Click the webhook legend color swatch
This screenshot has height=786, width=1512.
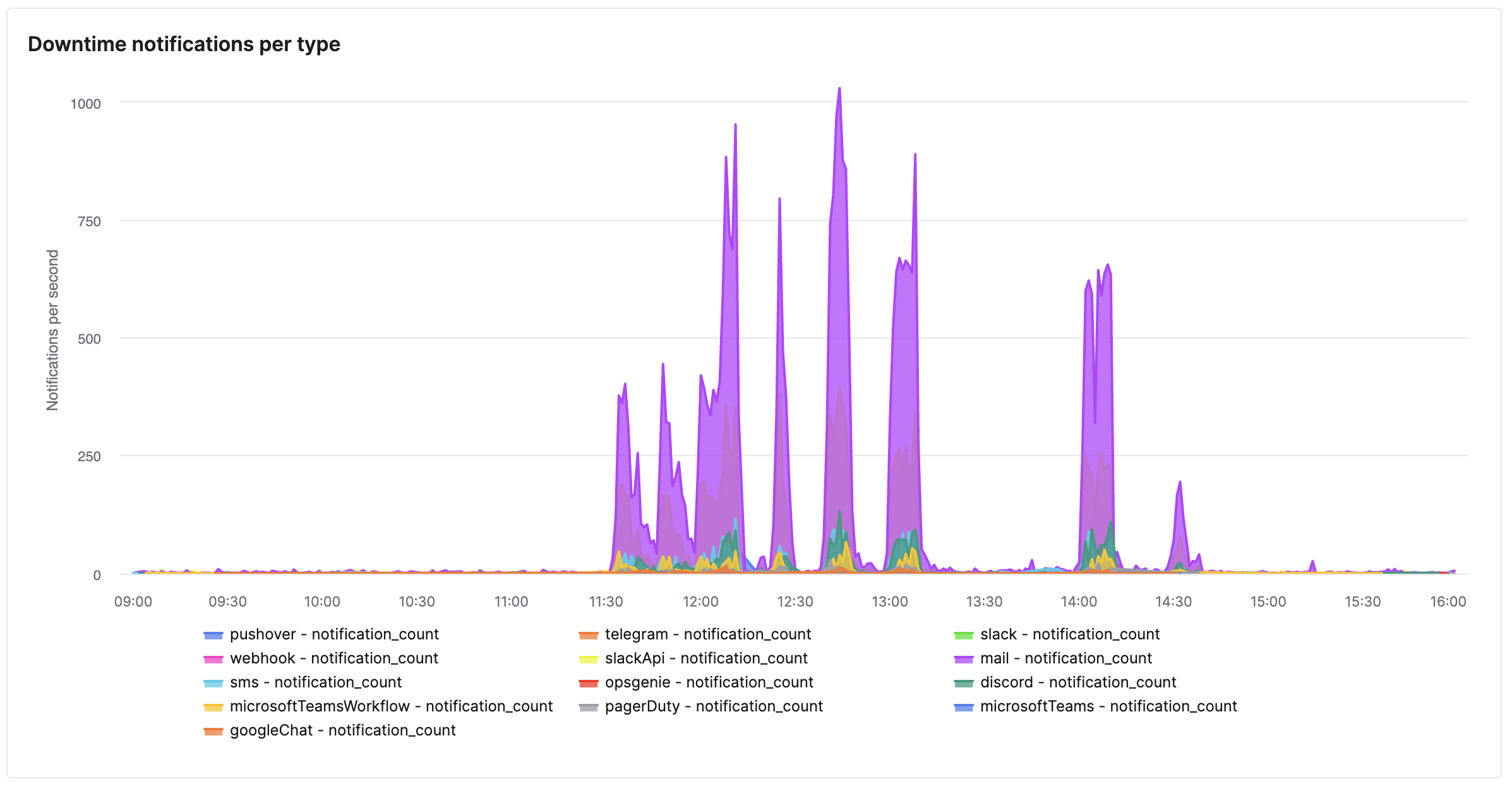coord(213,659)
